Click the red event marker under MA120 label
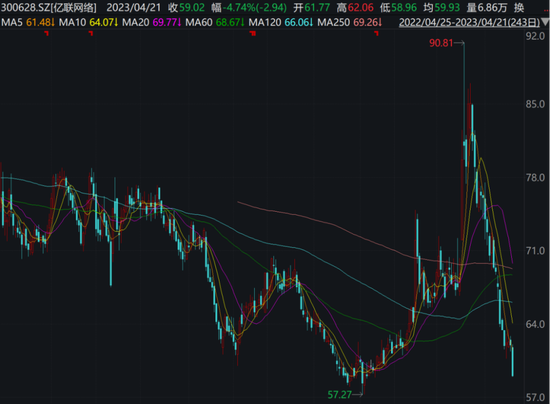550x404 pixels. (x=253, y=33)
